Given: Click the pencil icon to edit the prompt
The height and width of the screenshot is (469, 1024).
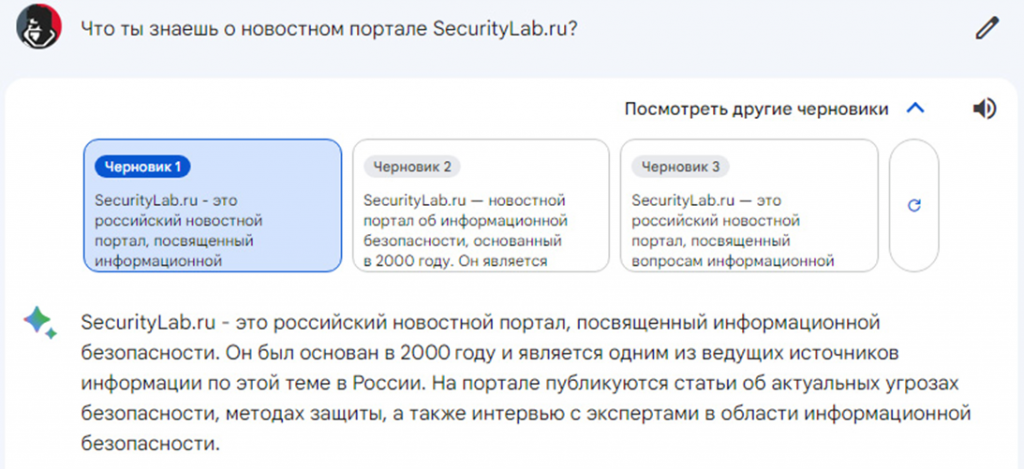Looking at the screenshot, I should tap(986, 28).
